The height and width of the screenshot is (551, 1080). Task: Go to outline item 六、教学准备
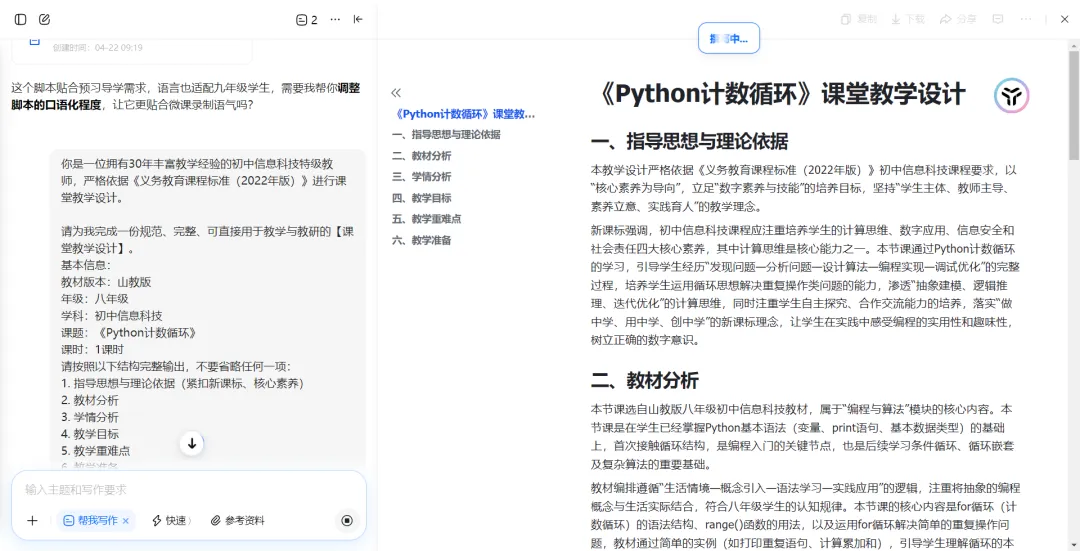(422, 240)
